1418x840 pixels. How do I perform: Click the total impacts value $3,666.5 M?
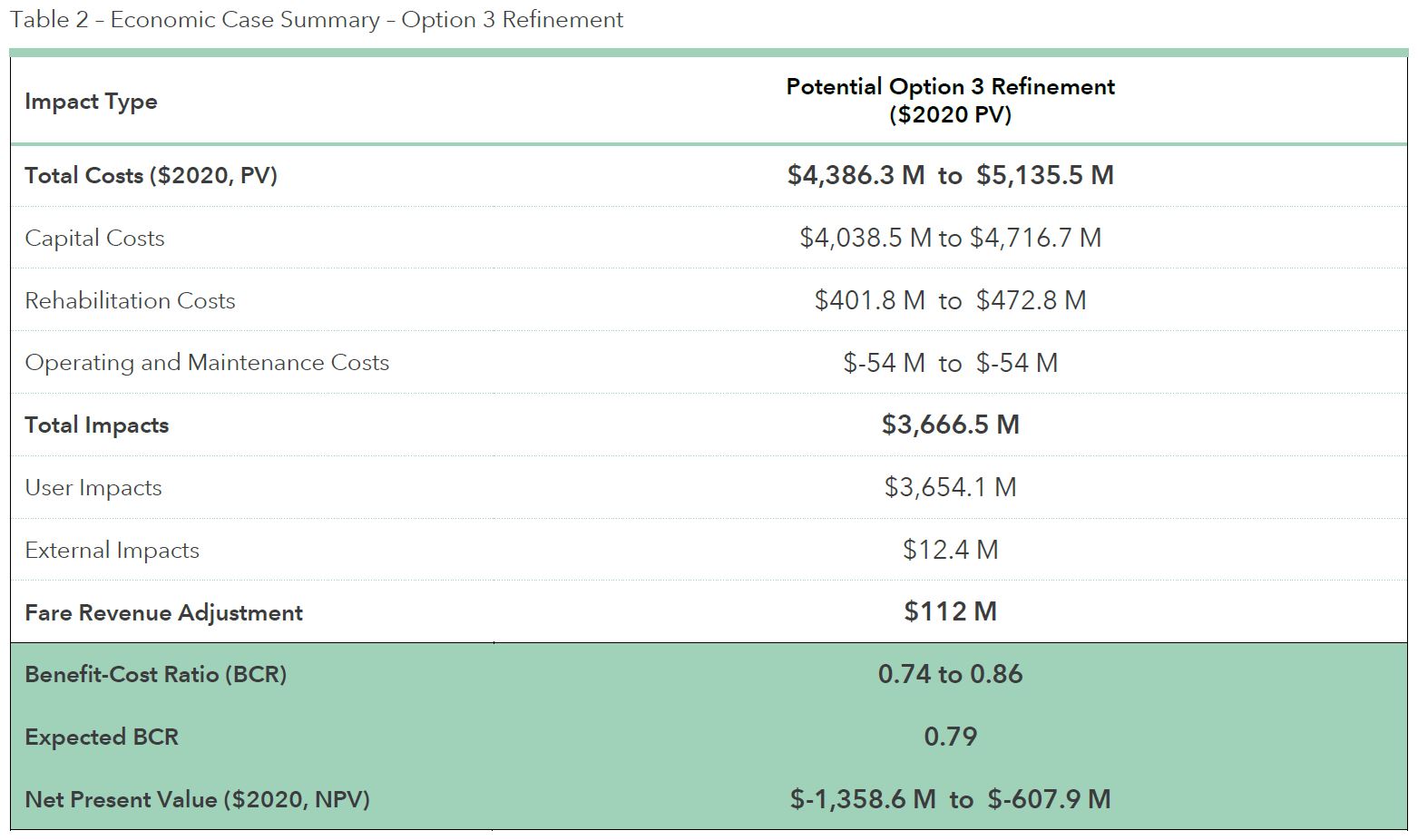(x=950, y=425)
